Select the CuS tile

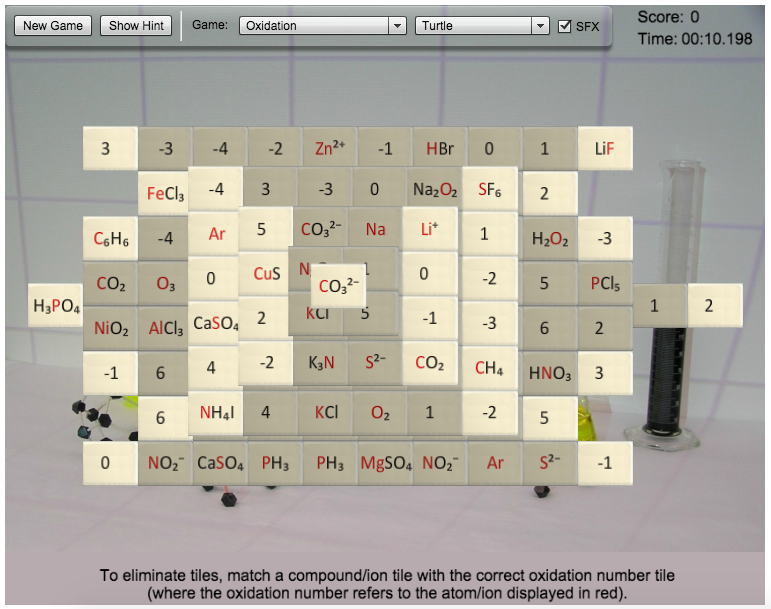(264, 273)
